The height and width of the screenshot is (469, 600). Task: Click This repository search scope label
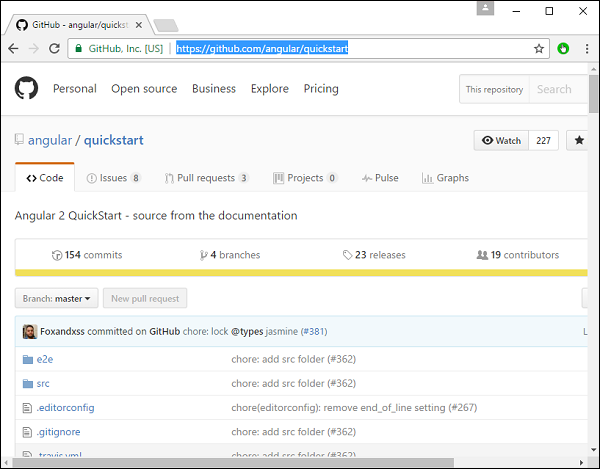[494, 89]
